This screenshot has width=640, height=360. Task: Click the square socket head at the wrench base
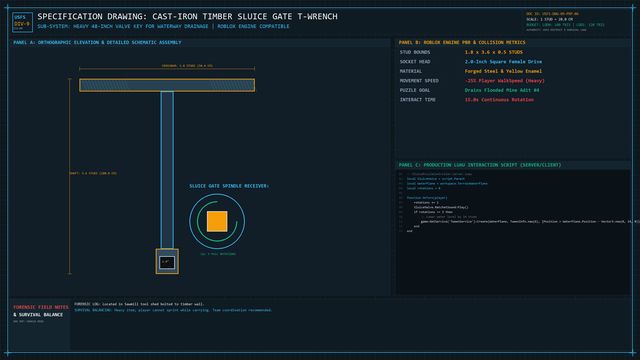pyautogui.click(x=167, y=261)
